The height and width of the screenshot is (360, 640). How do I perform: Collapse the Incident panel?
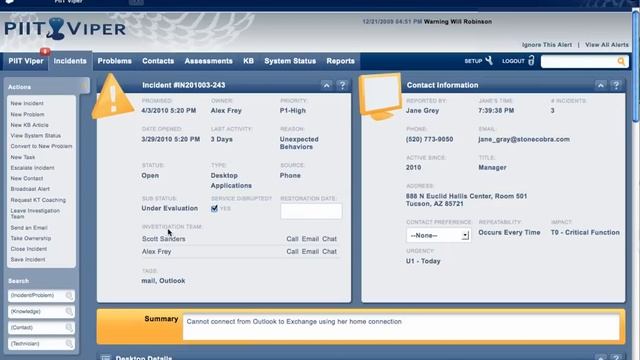click(x=326, y=85)
